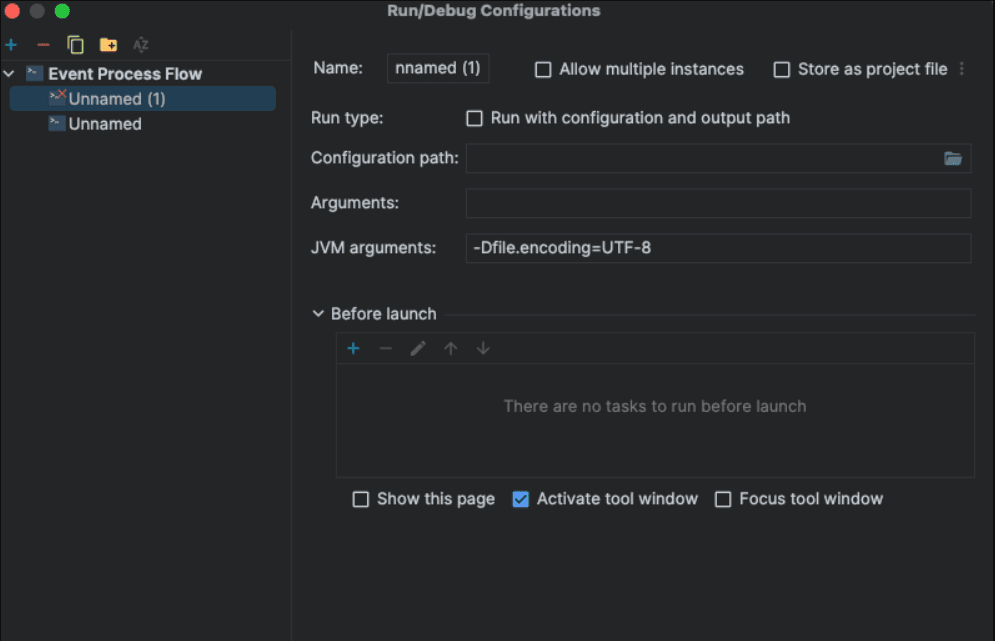
Task: Move before-launch task up
Action: (x=450, y=348)
